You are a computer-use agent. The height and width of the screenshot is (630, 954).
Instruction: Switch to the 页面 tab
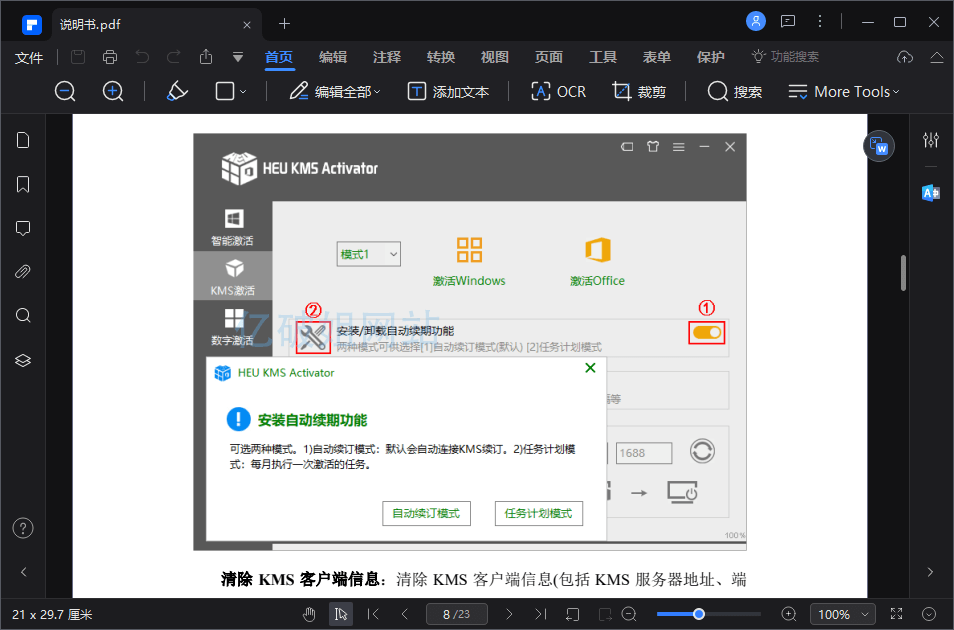coord(549,57)
